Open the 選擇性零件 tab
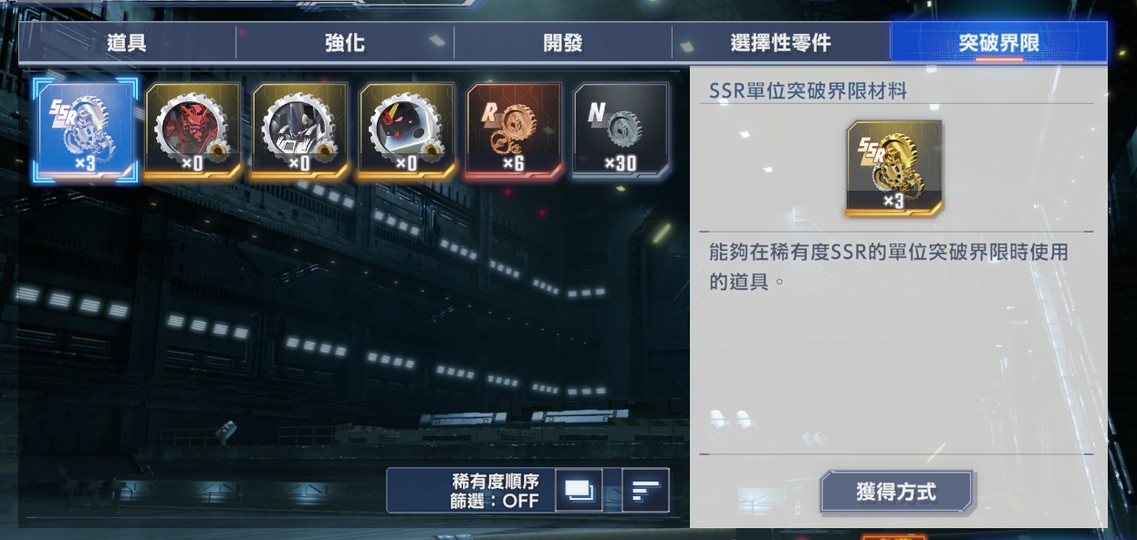 click(781, 43)
